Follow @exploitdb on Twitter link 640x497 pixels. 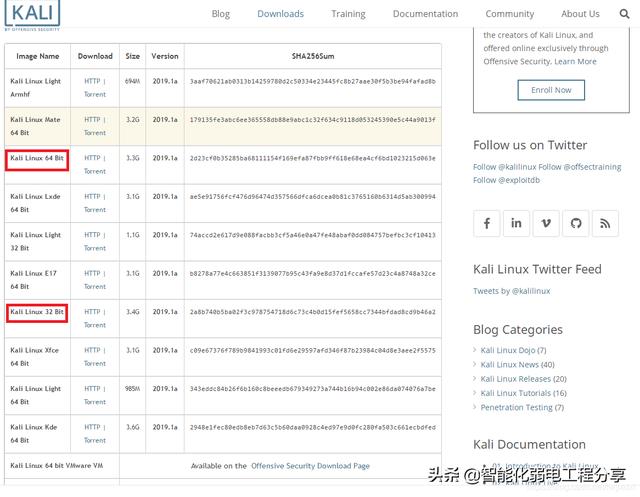point(506,180)
